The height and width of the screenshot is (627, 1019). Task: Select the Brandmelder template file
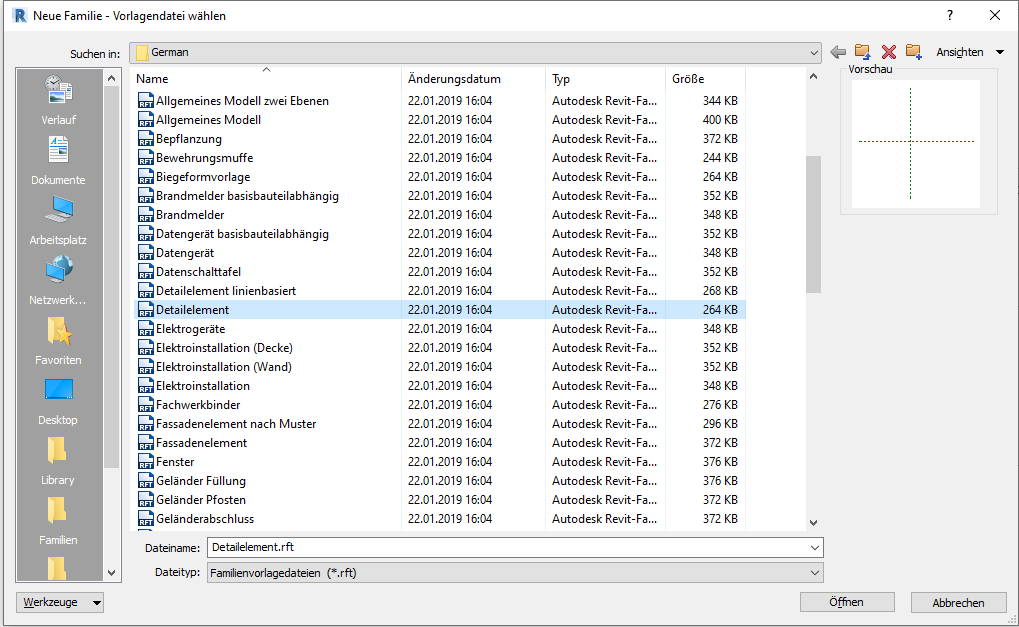coord(190,215)
